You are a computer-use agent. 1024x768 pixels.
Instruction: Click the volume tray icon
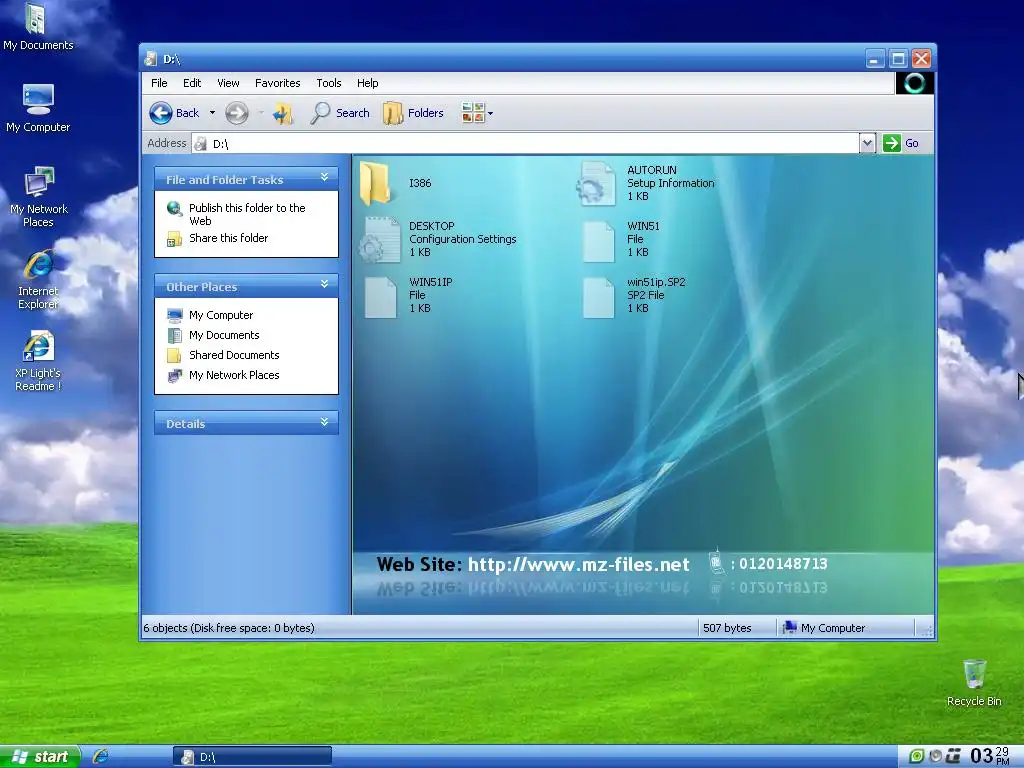(935, 756)
